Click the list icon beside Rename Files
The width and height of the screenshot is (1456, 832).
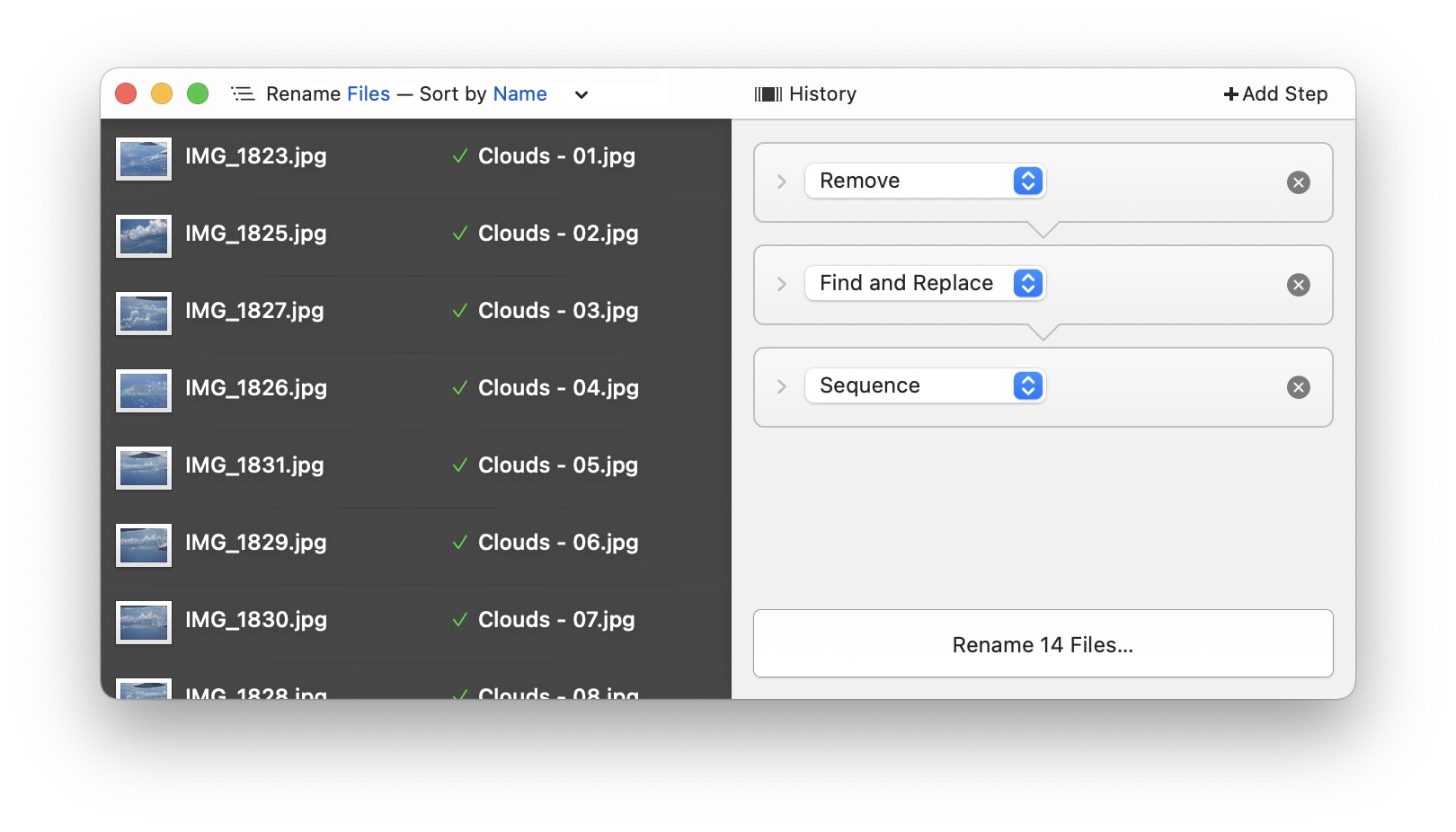pos(243,93)
